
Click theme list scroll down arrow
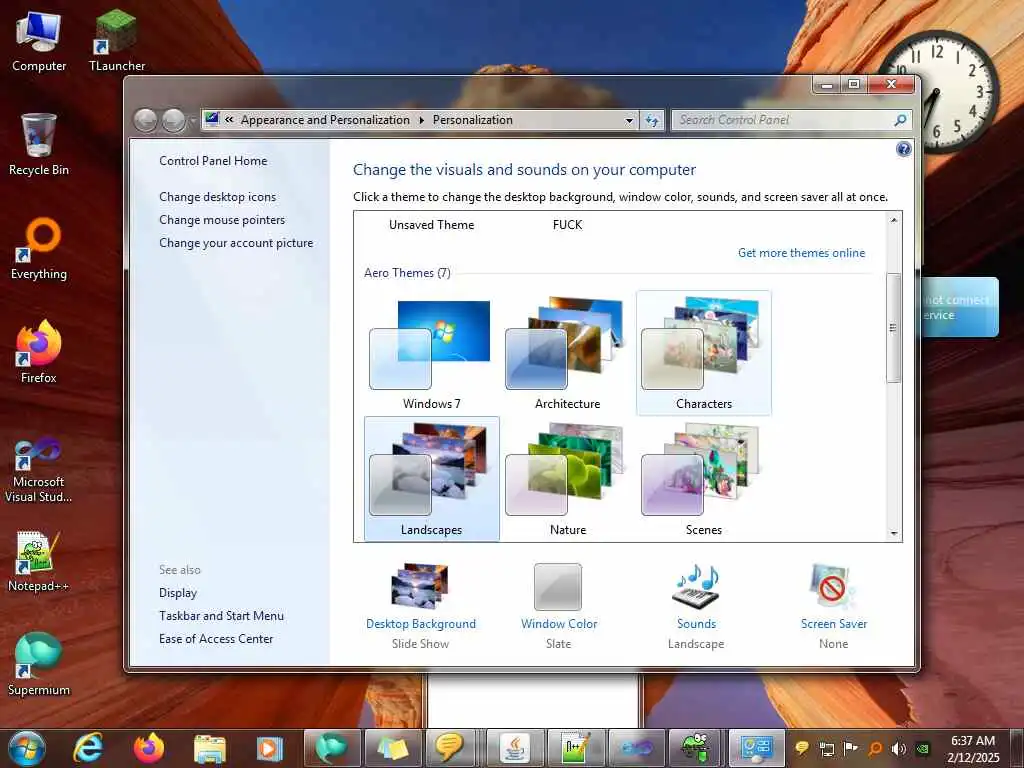894,533
